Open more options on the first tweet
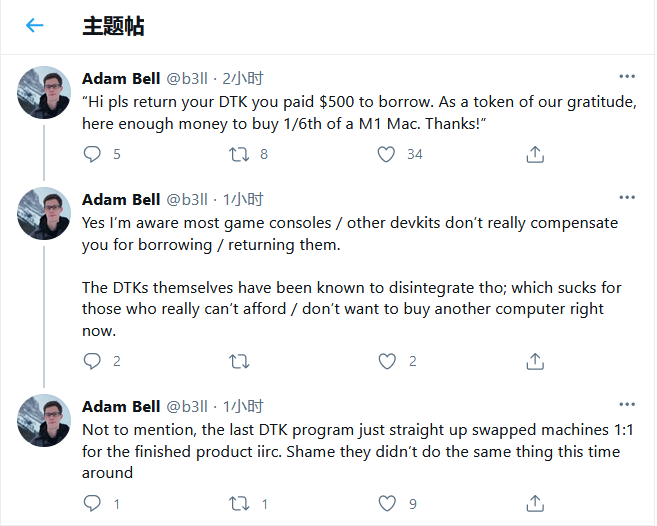The image size is (657, 526). click(x=627, y=77)
